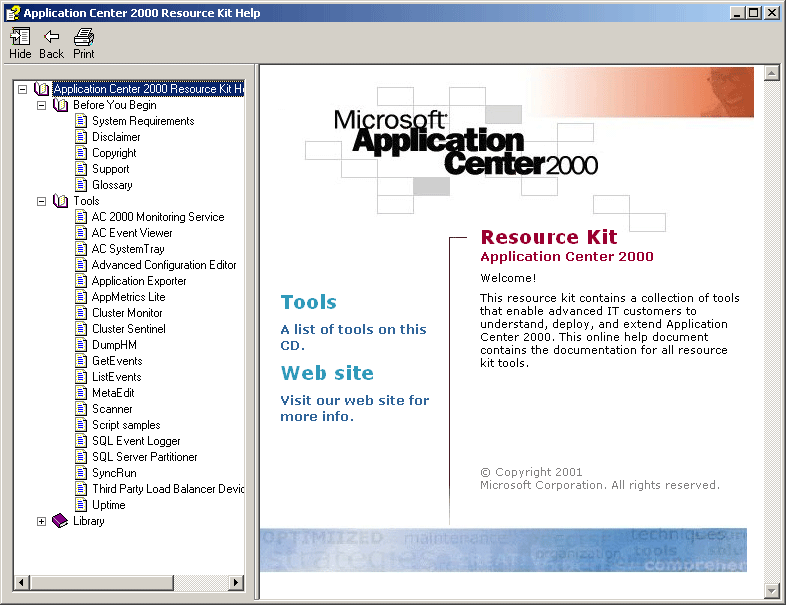Follow the blue Web site heading link
Viewport: 786px width, 605px height.
coord(327,373)
